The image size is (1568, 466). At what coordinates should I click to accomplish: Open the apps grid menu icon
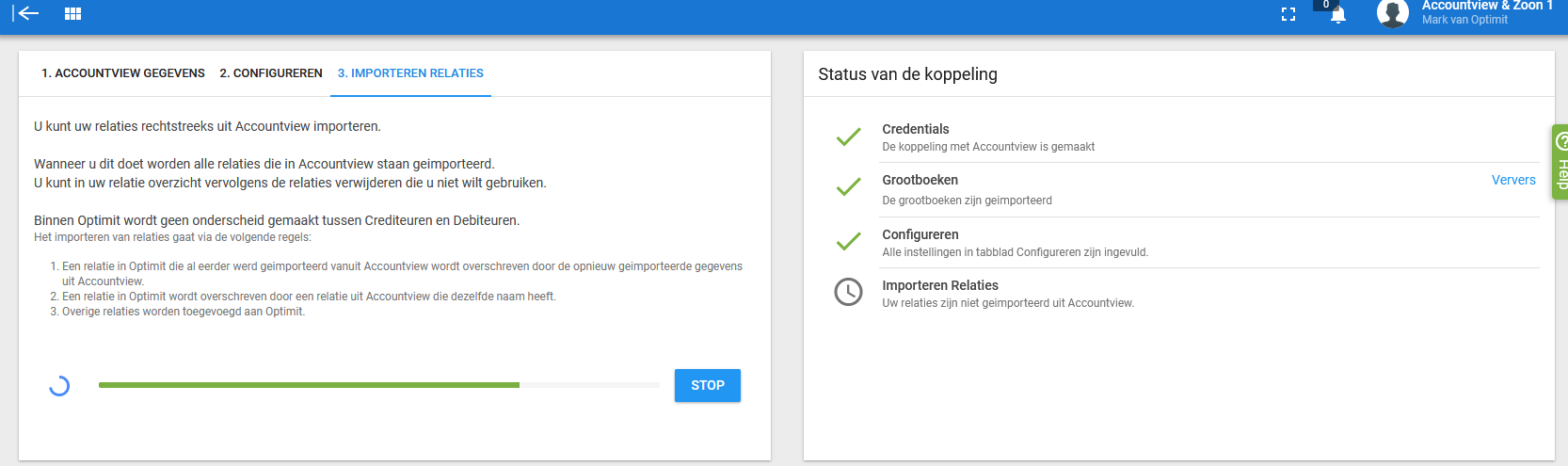click(72, 13)
